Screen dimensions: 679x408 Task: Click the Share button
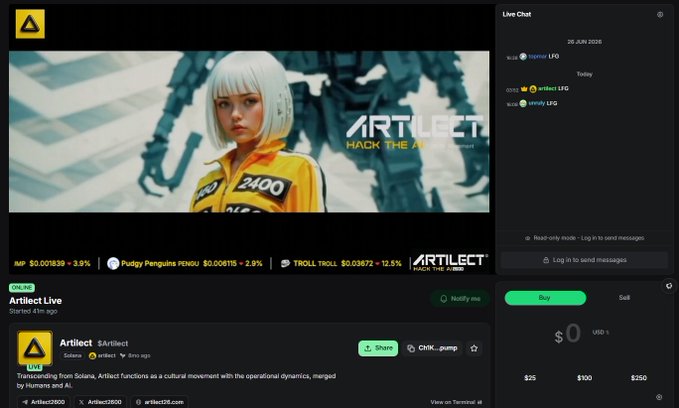(x=378, y=348)
